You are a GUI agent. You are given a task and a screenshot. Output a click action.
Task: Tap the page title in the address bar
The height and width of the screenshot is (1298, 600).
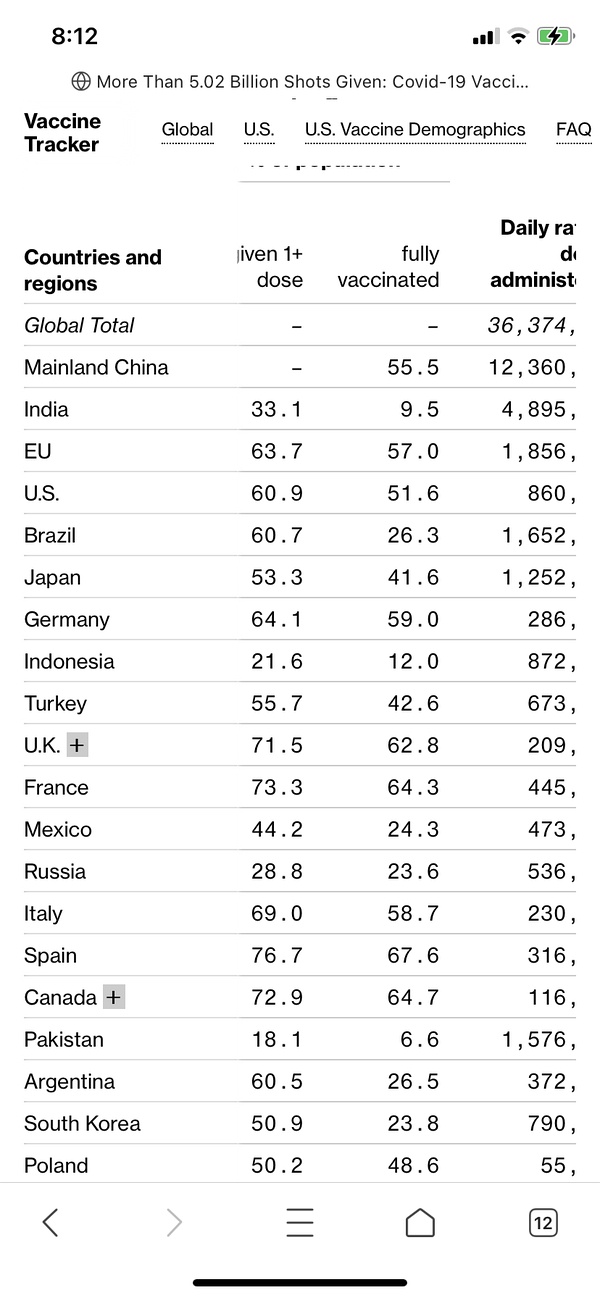coord(312,81)
